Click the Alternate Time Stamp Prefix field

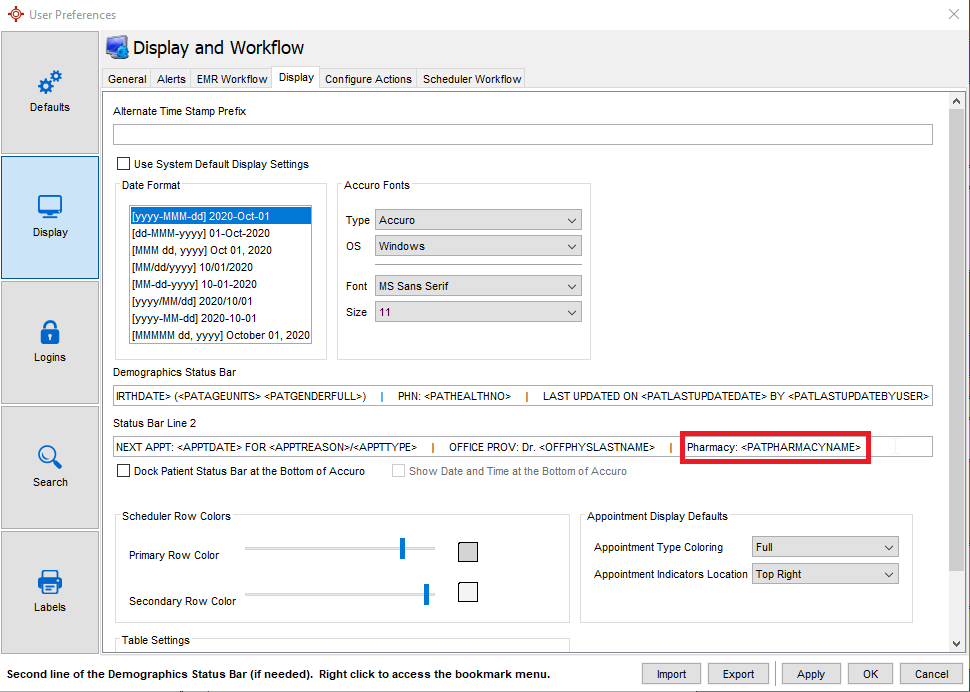pos(522,135)
